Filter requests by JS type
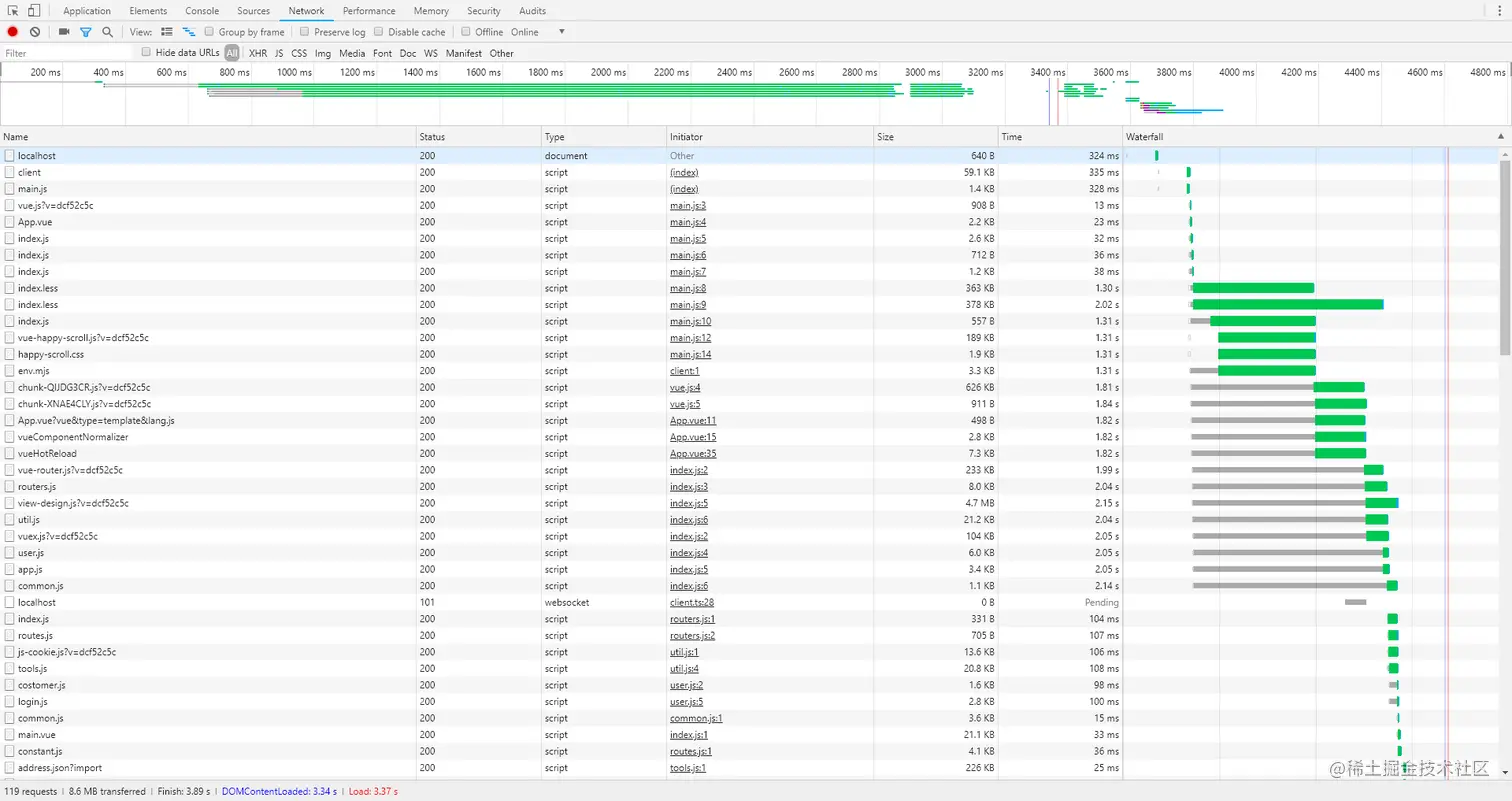Screen dimensions: 1512x801 click(x=279, y=53)
